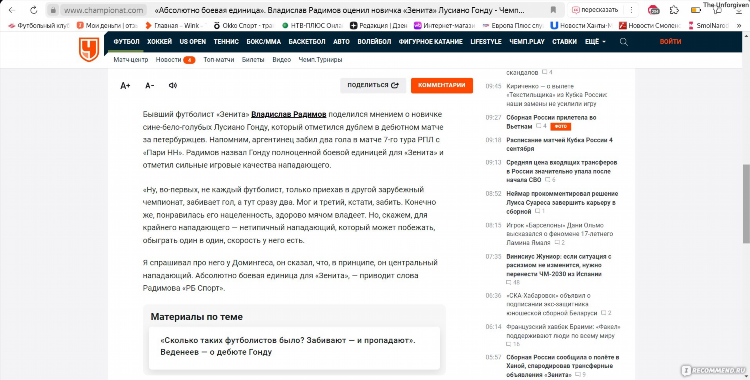Open news about Дани Ольмо and Ламин Ямаль

tap(560, 234)
